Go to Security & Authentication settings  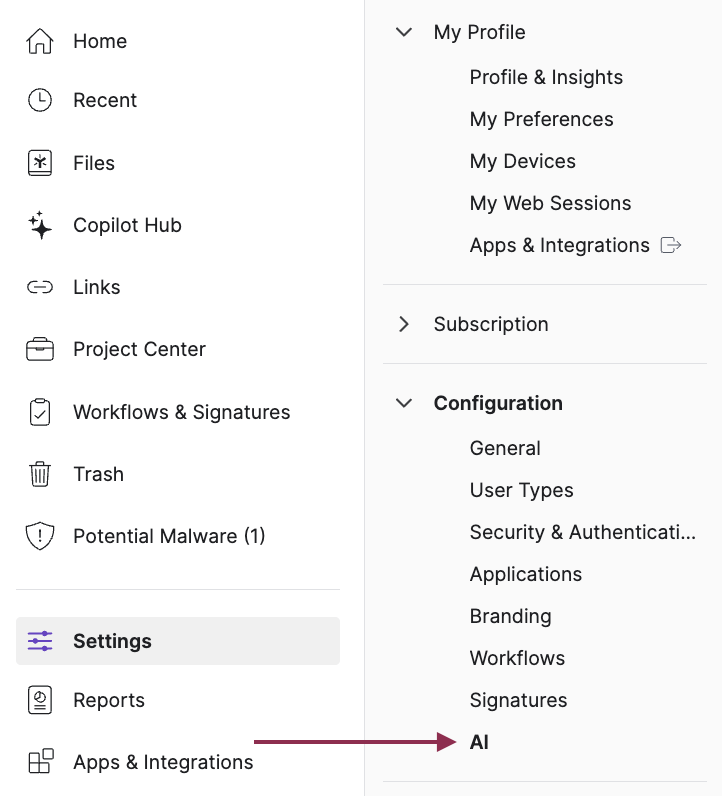582,532
